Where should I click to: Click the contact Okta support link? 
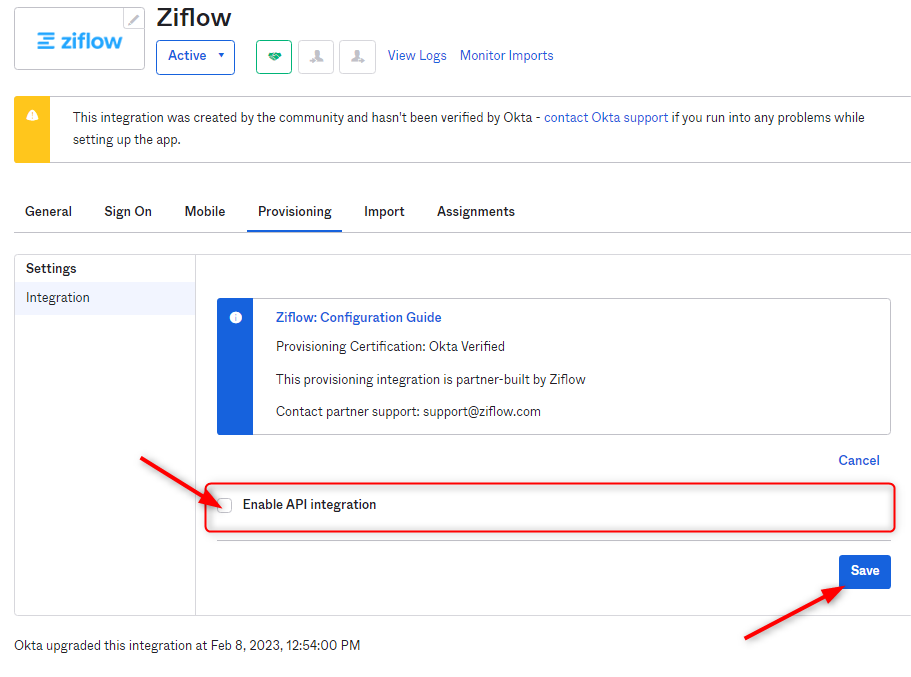click(x=606, y=117)
